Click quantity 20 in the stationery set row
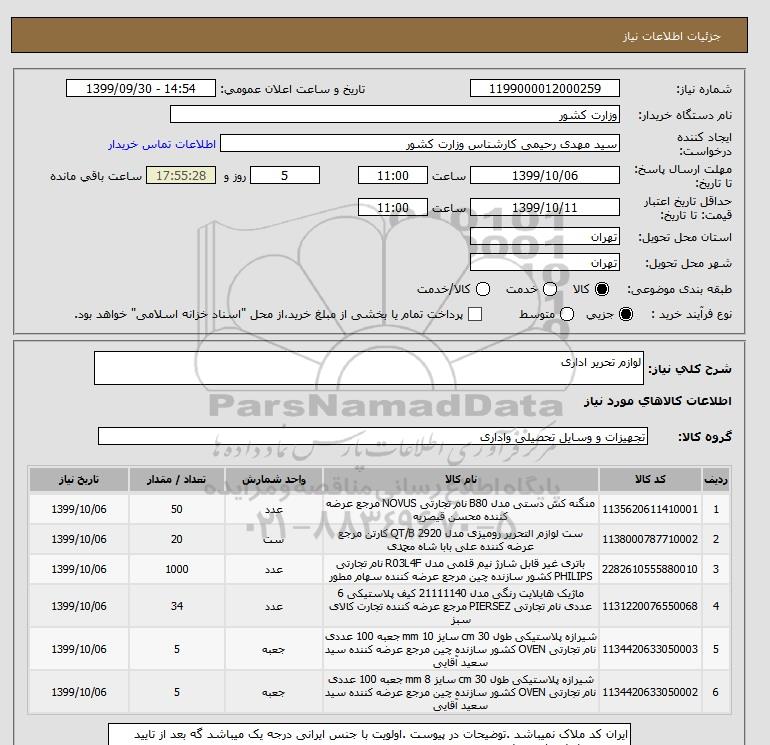Image resolution: width=770 pixels, height=745 pixels. [177, 539]
